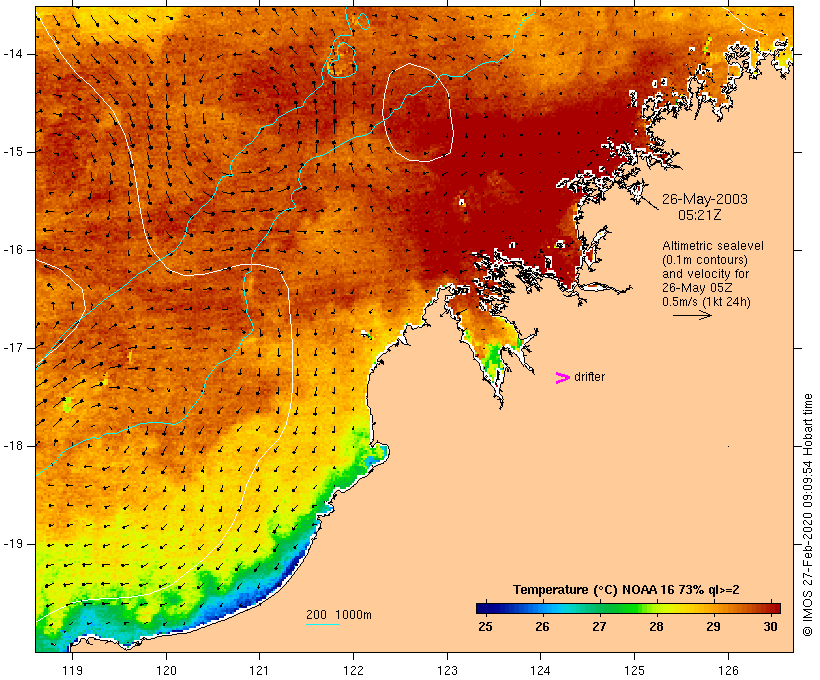
Task: Click the '26-May-2003' date text
Action: [704, 199]
